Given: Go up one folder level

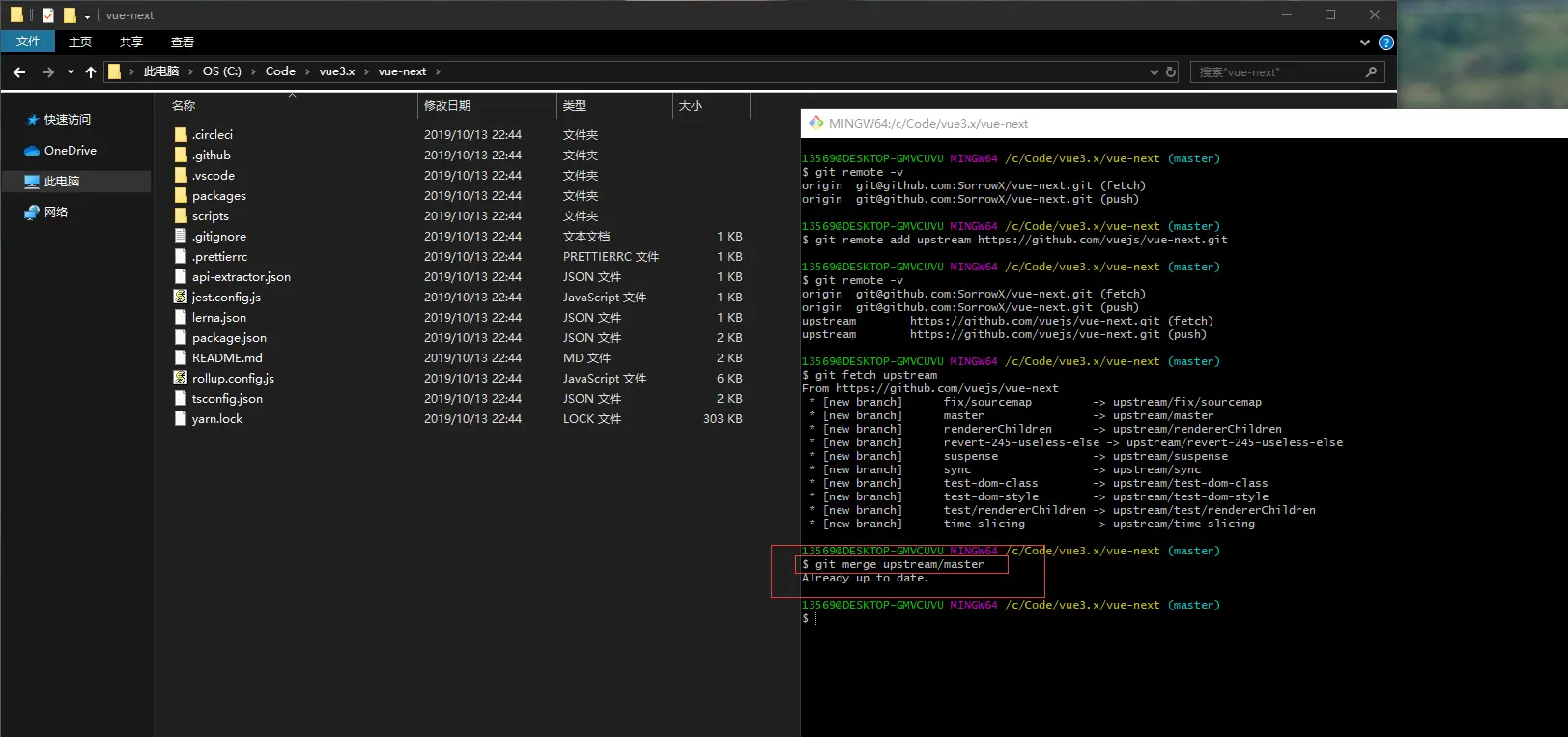Looking at the screenshot, I should [x=91, y=71].
